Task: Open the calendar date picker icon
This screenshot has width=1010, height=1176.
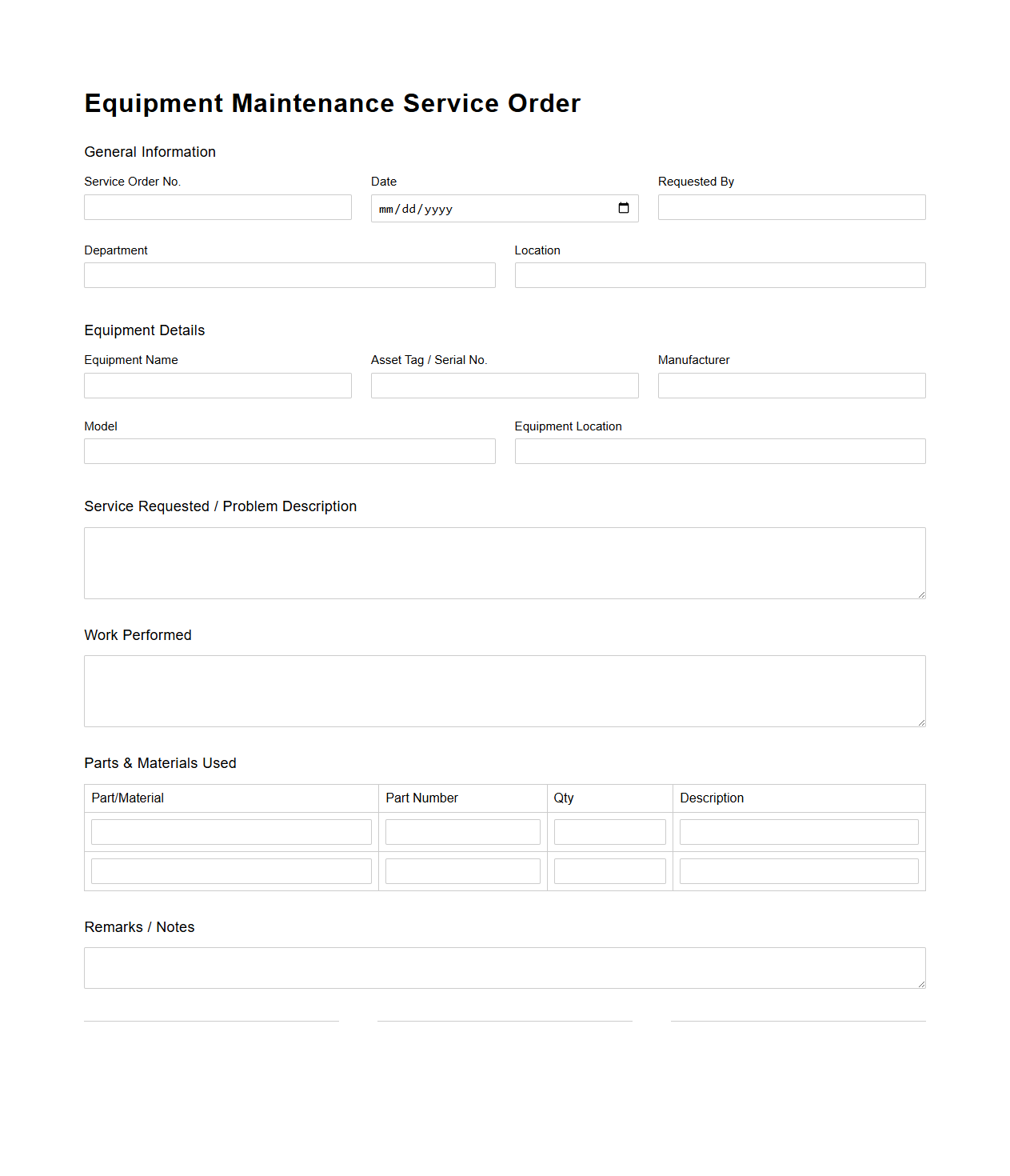Action: pyautogui.click(x=624, y=208)
